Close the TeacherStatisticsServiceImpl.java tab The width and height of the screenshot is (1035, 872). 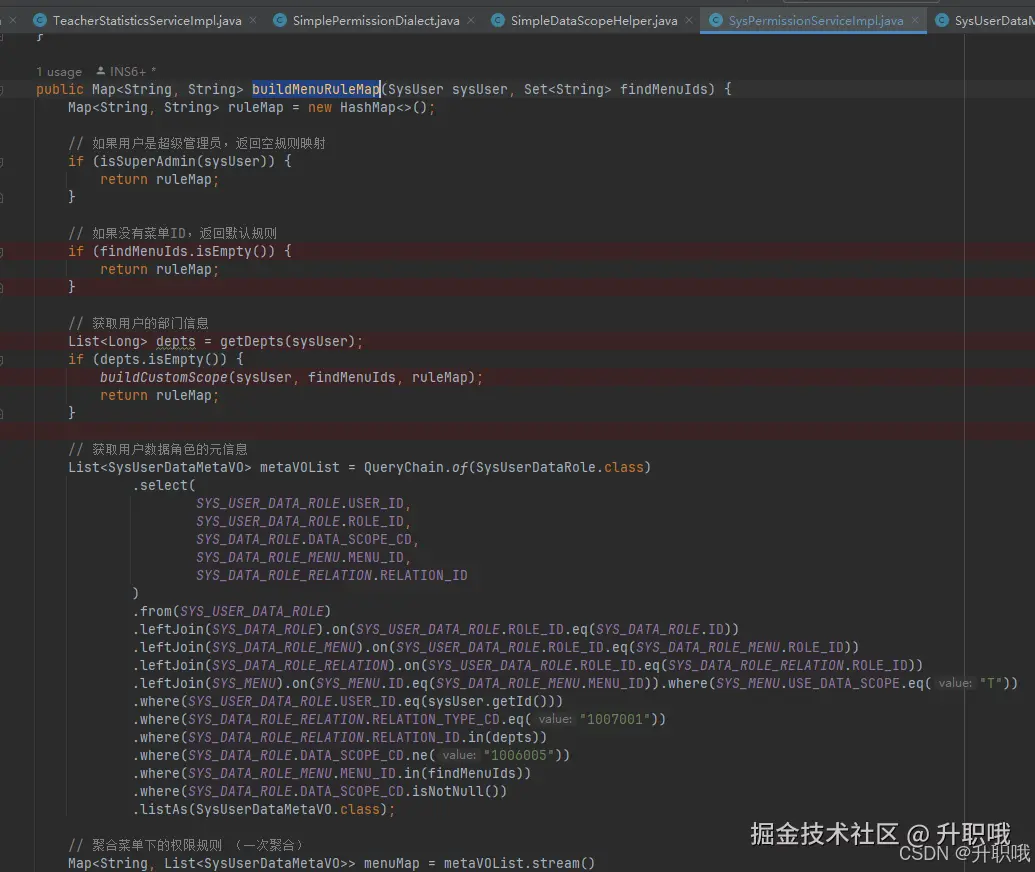click(253, 20)
